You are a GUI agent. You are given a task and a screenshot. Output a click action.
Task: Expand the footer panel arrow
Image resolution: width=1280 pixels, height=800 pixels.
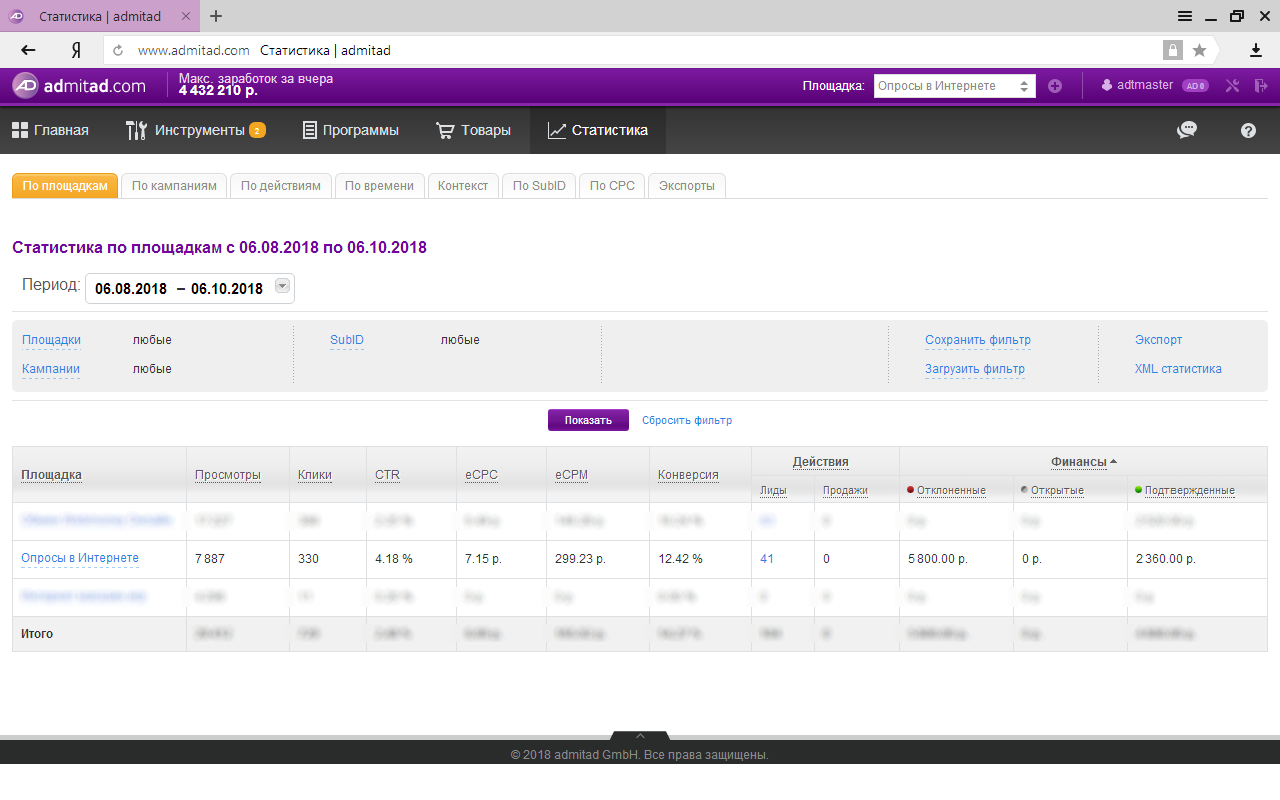click(640, 737)
